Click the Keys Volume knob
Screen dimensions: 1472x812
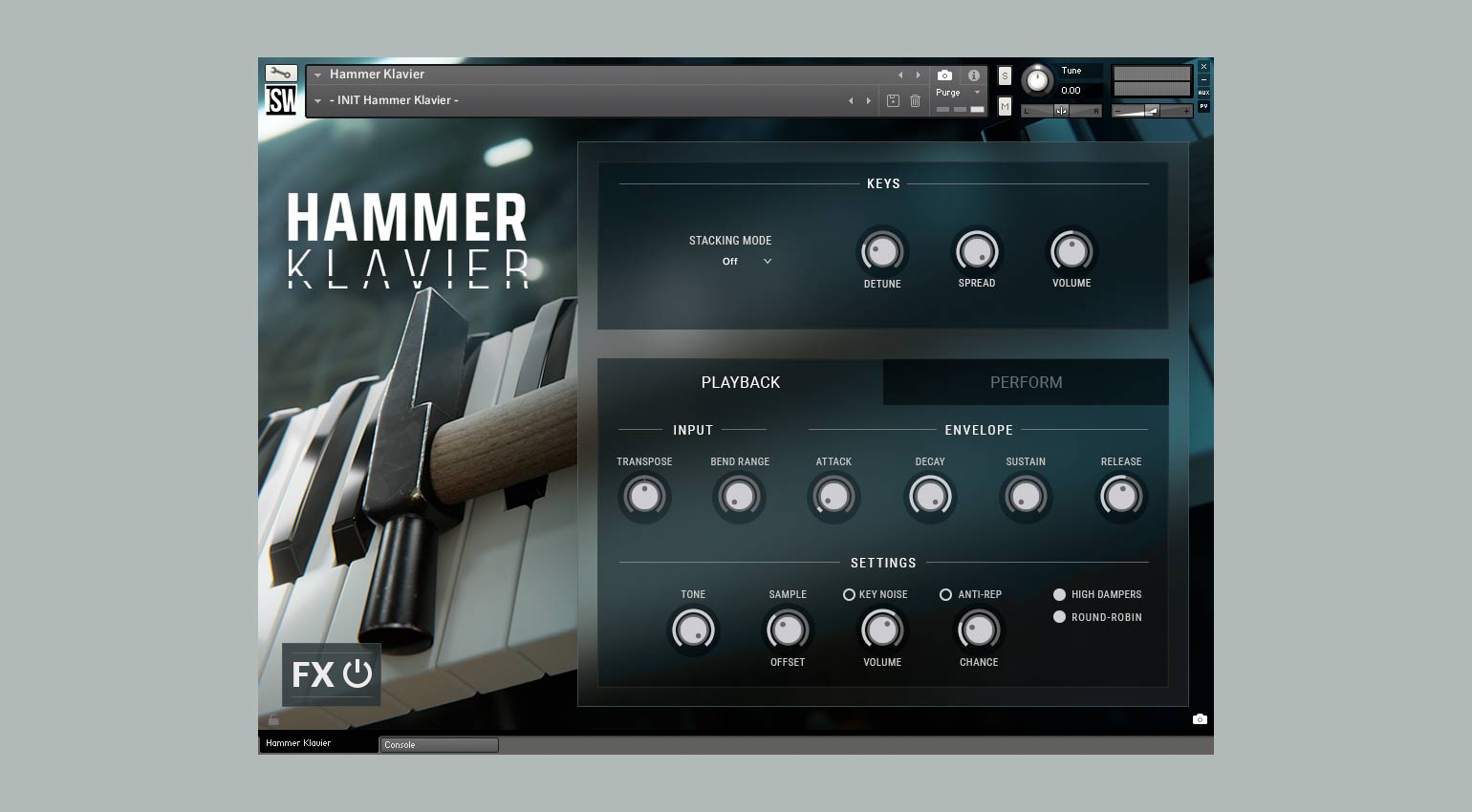[1071, 252]
